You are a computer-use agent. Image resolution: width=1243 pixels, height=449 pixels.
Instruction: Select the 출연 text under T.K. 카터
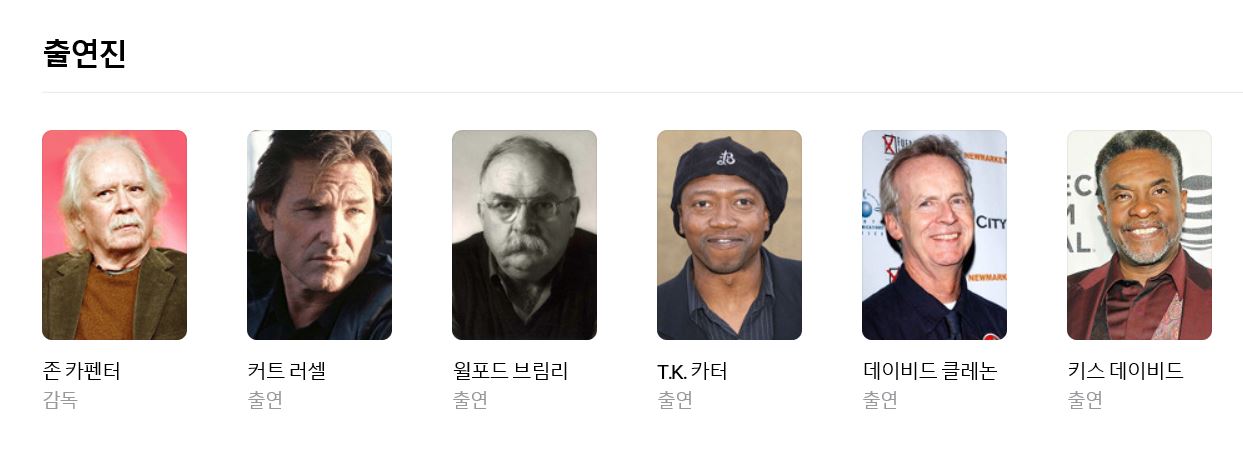(x=675, y=400)
